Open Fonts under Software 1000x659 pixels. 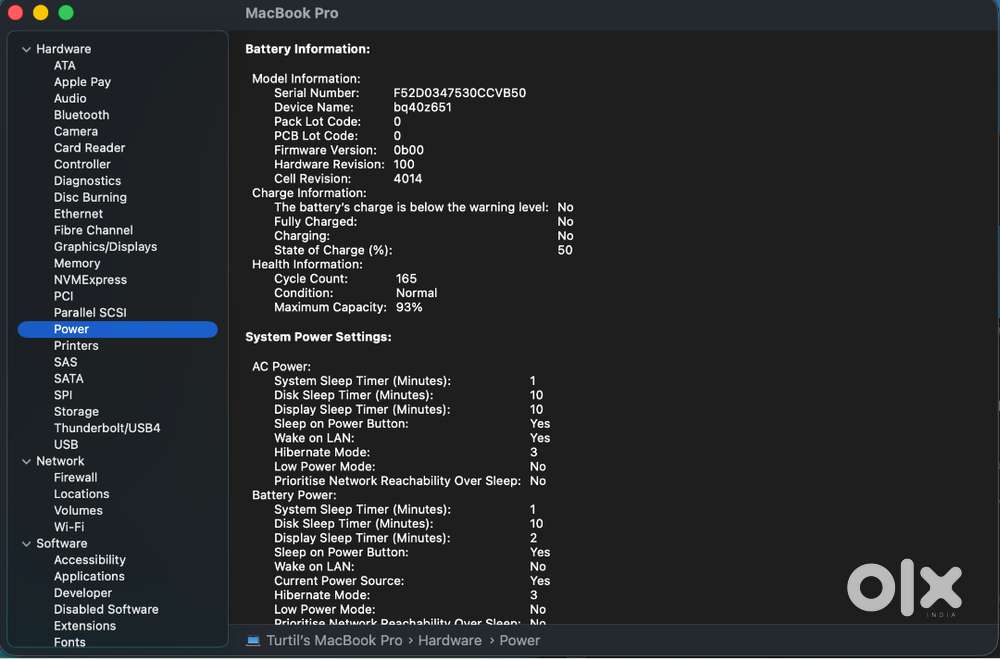coord(70,642)
